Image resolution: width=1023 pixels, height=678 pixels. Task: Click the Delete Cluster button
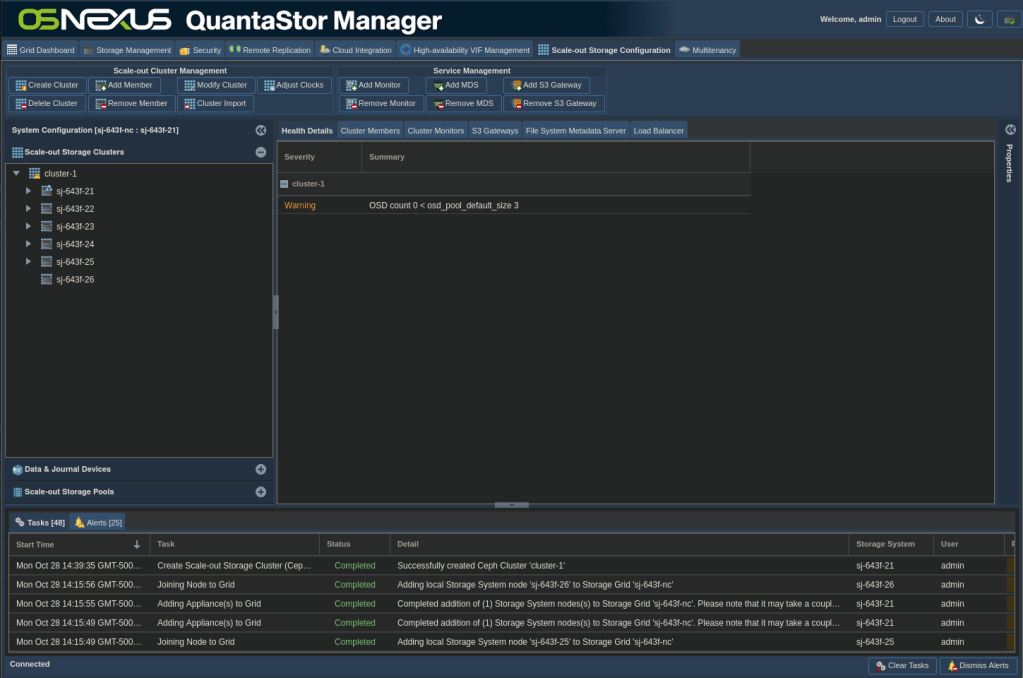(x=46, y=103)
